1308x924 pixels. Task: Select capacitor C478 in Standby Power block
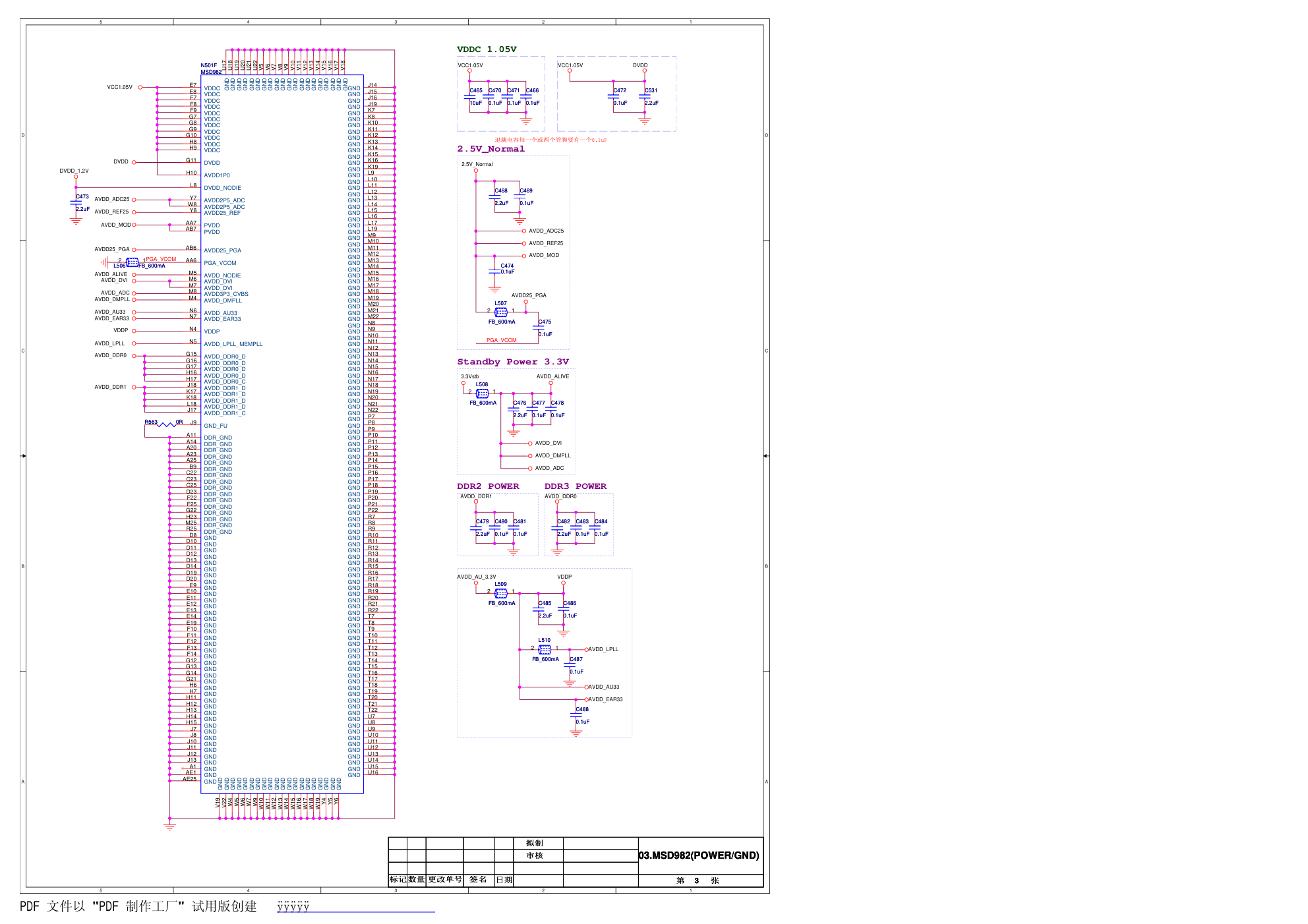551,409
